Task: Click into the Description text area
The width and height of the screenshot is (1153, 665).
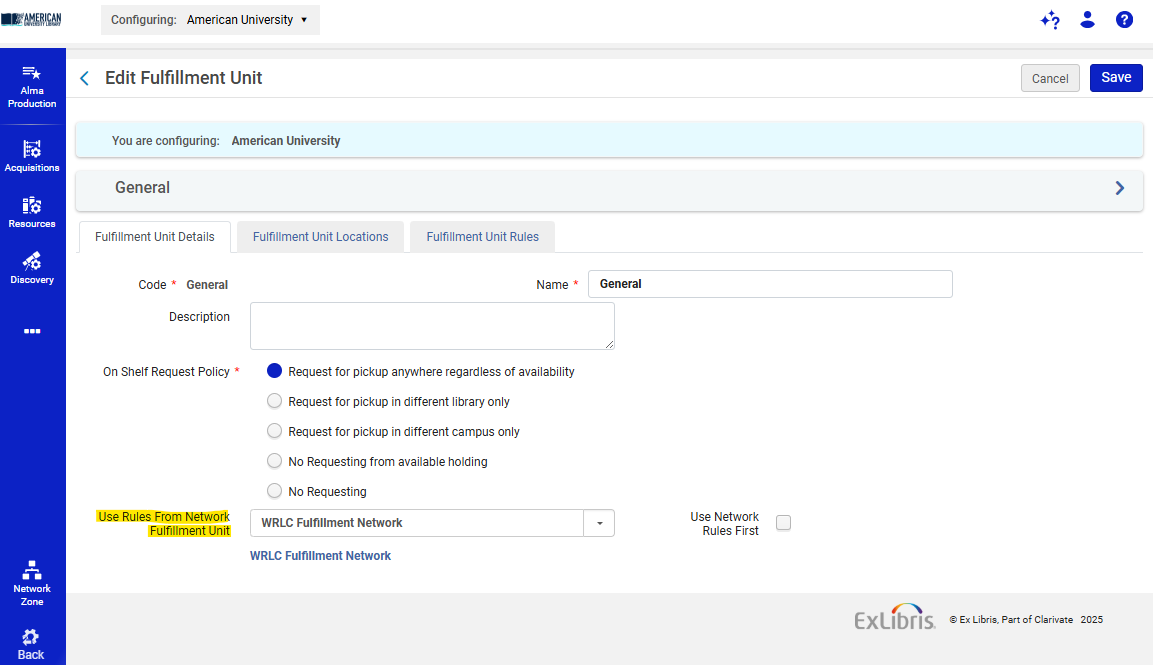Action: coord(432,326)
